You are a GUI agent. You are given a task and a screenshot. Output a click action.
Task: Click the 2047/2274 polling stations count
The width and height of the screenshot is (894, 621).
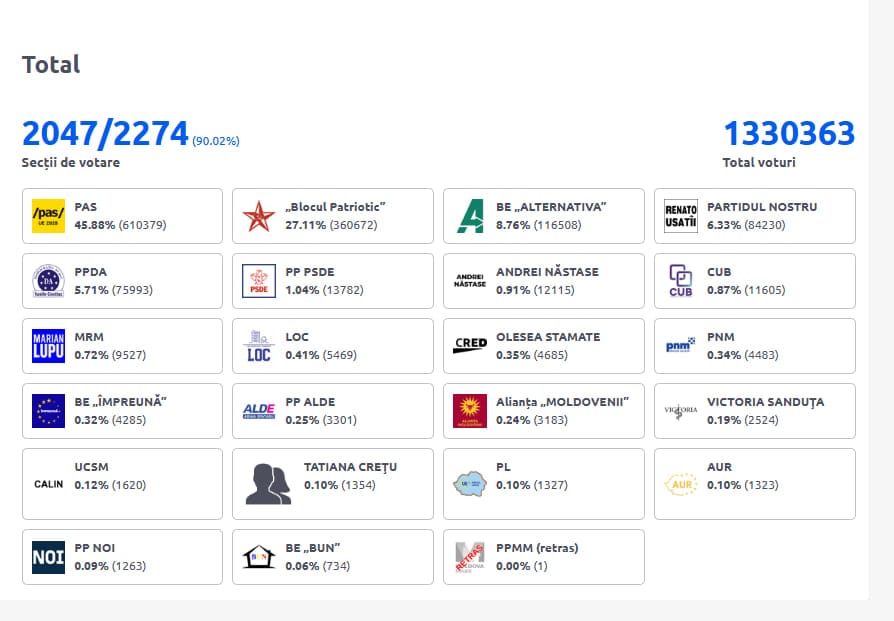click(x=105, y=133)
